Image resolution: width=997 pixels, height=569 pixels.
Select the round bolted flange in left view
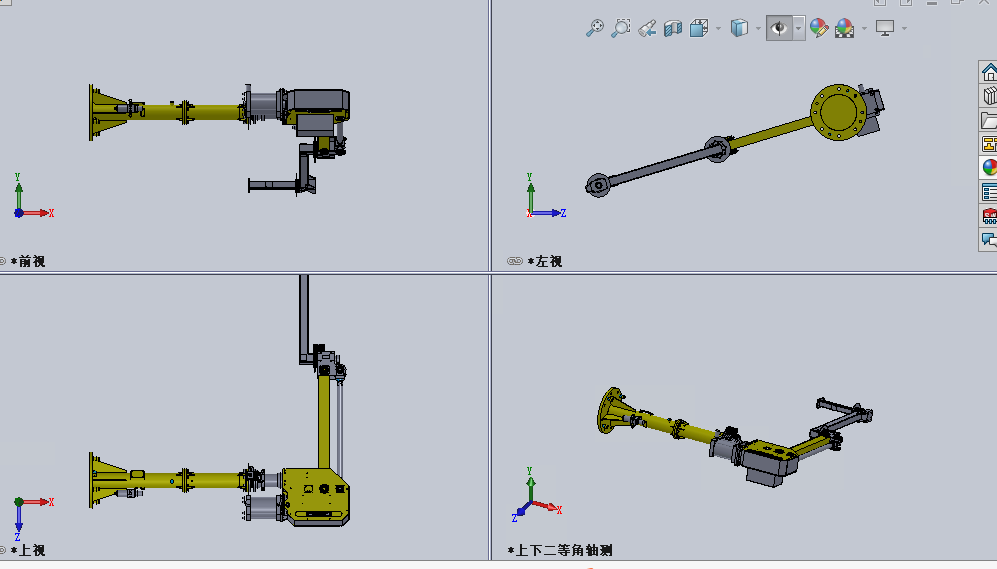click(x=838, y=112)
